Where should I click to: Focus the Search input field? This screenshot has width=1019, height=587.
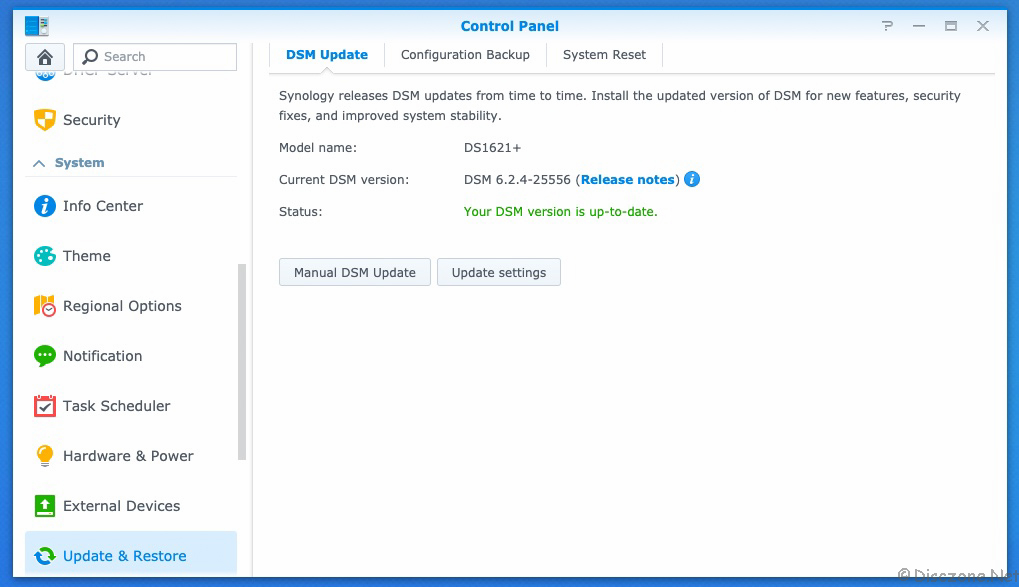(x=155, y=57)
